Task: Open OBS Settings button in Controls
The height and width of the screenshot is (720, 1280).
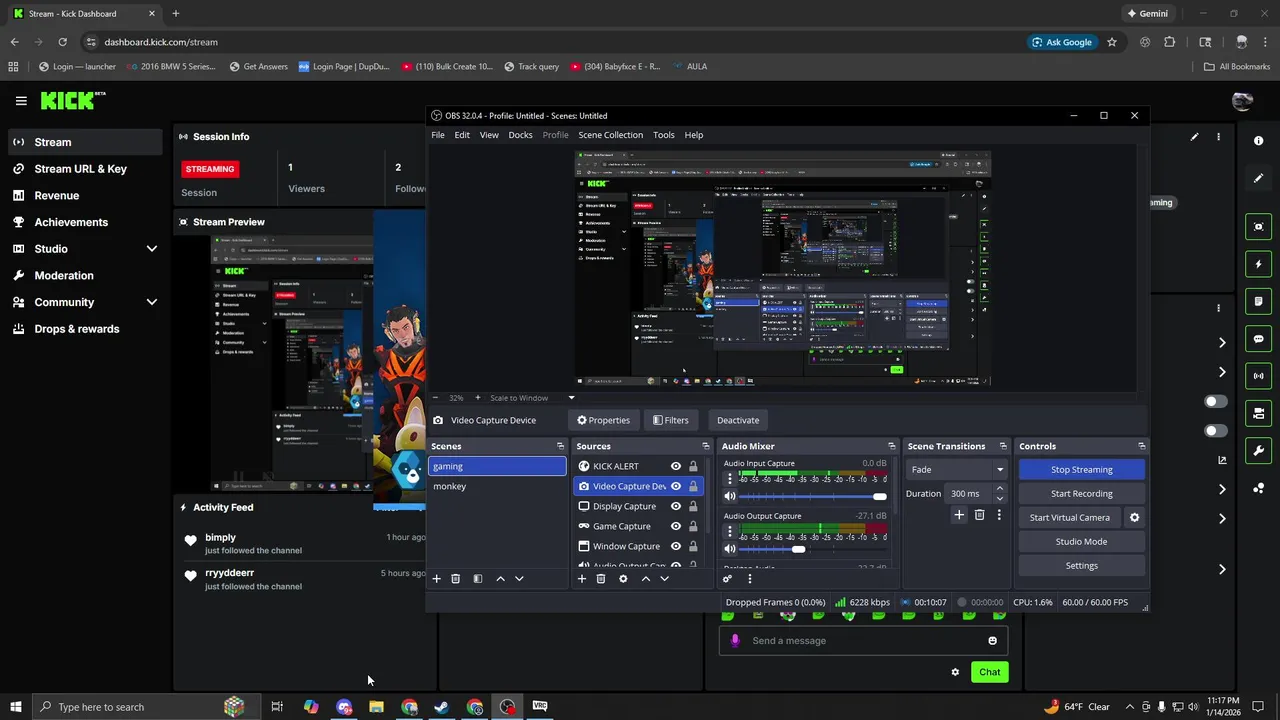Action: coord(1082,565)
